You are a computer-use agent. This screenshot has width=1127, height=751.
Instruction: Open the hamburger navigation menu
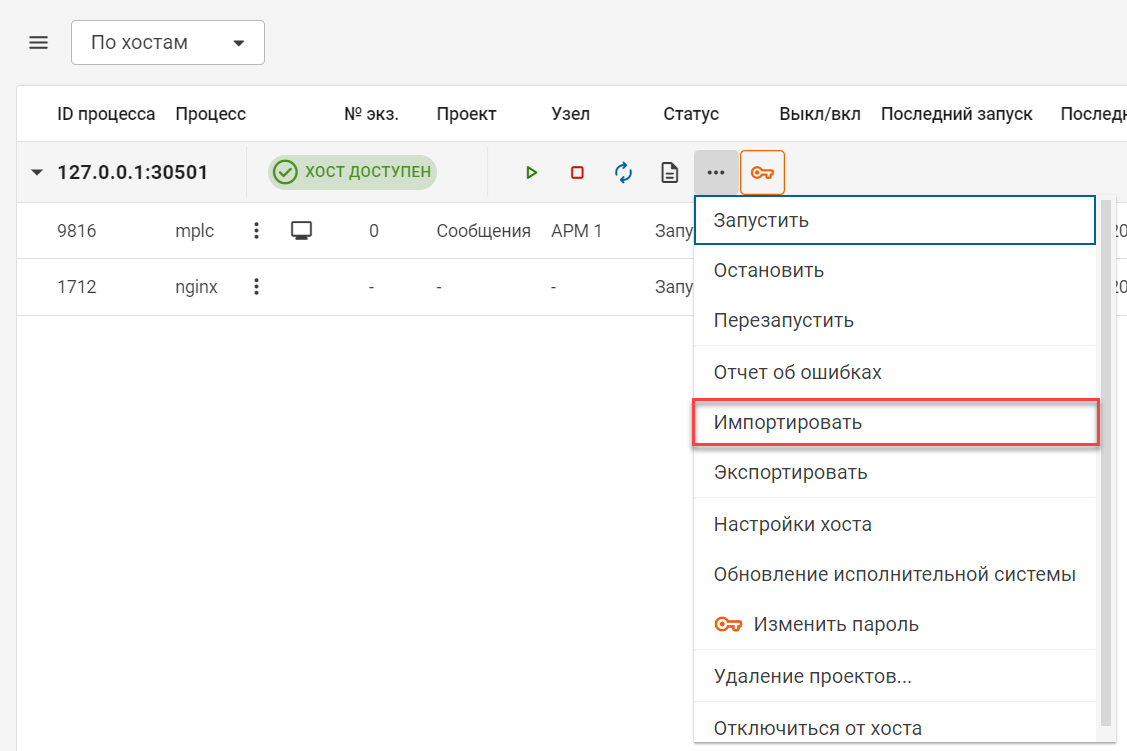coord(38,42)
